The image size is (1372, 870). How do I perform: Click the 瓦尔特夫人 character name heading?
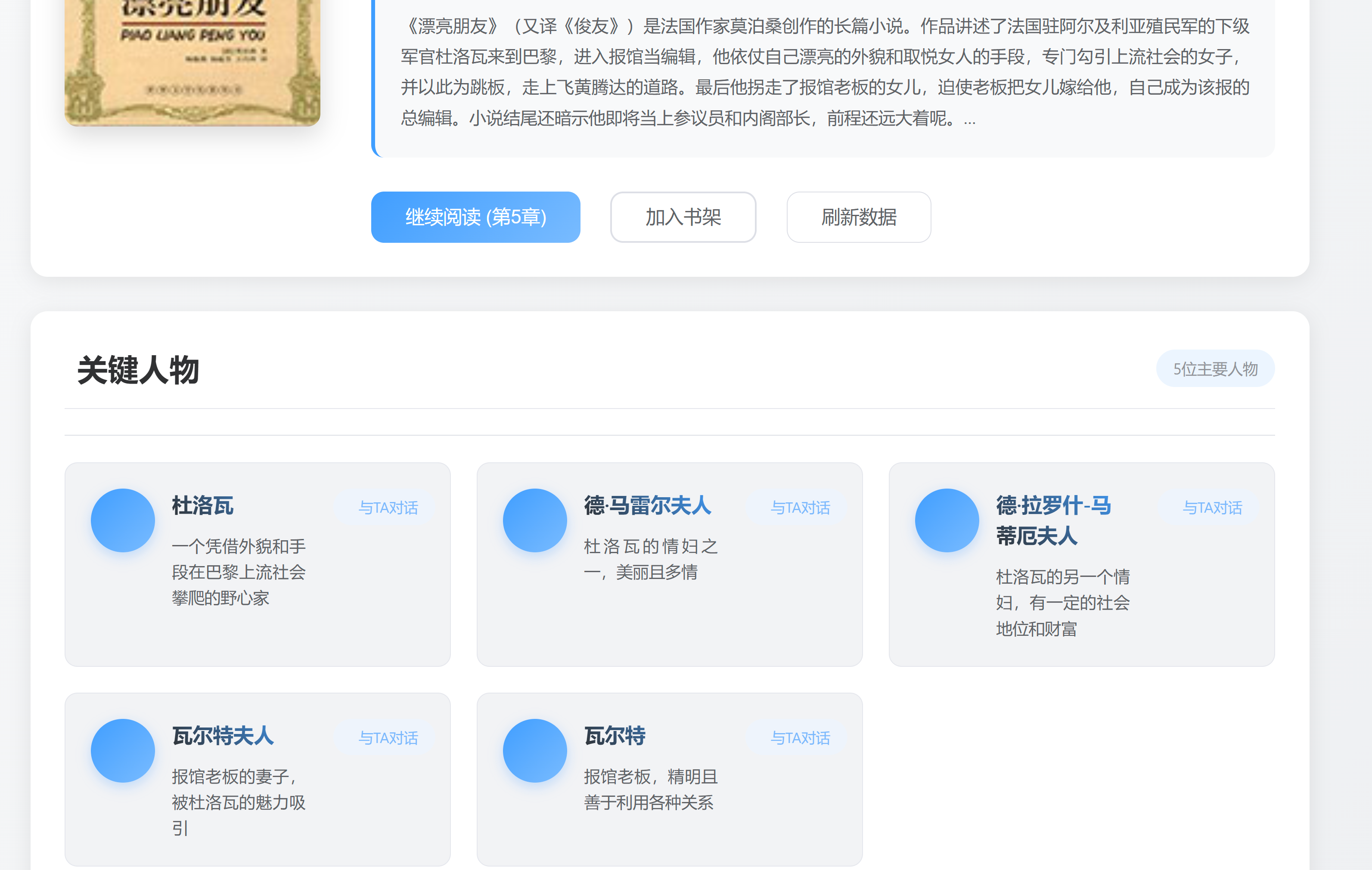223,736
